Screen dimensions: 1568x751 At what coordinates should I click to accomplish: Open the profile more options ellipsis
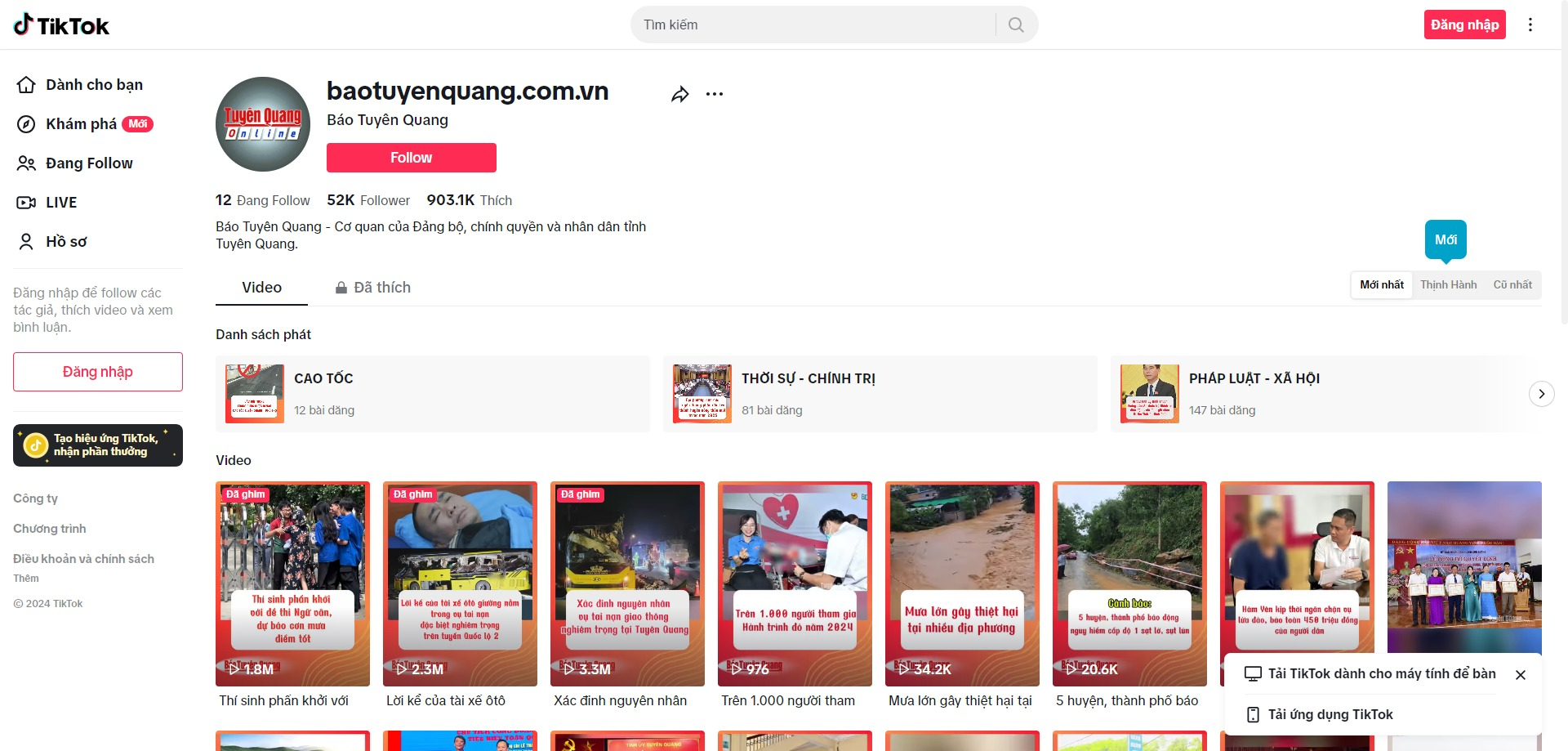(715, 94)
